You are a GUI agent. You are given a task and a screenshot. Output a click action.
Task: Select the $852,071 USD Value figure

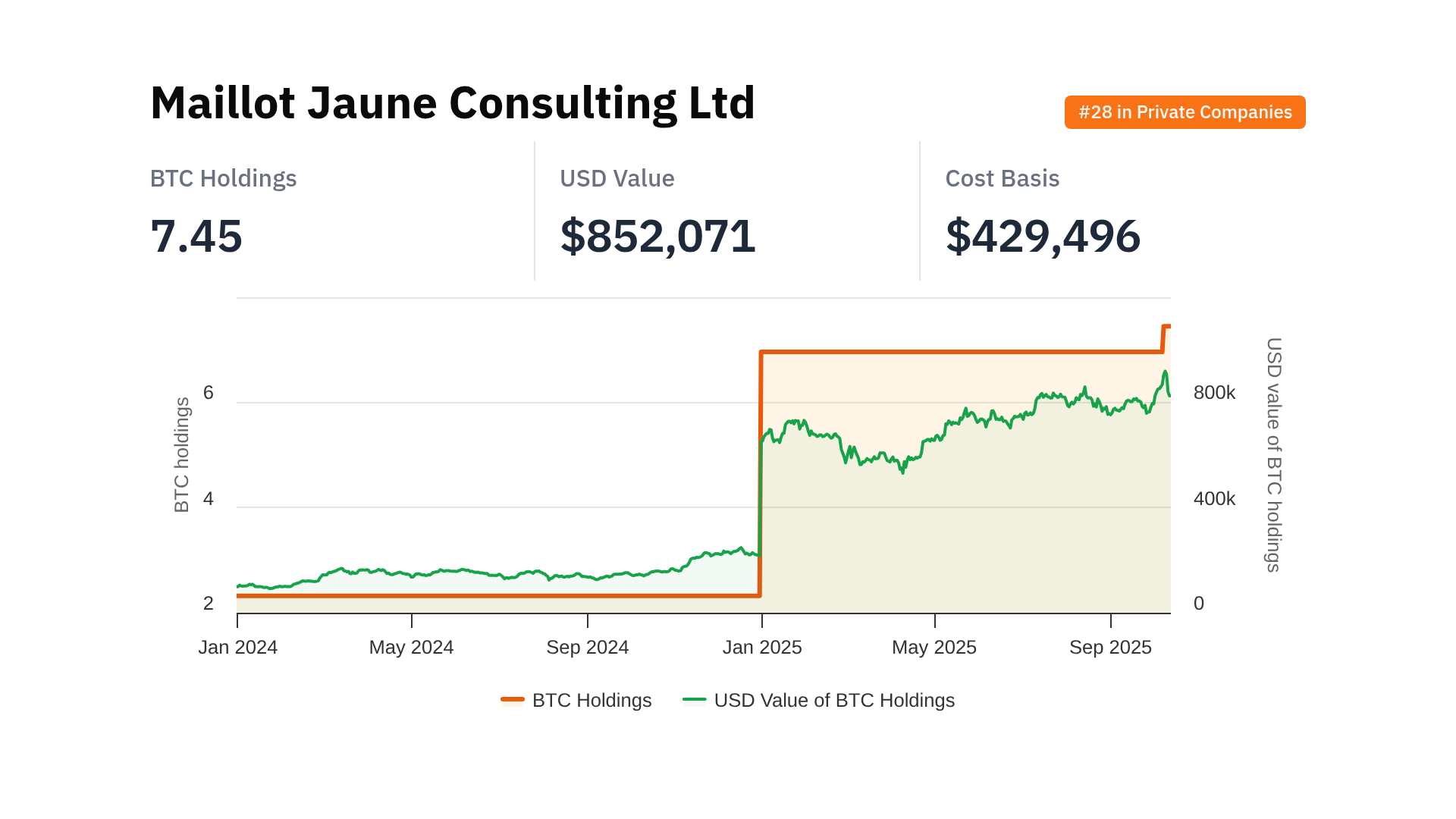click(x=657, y=236)
